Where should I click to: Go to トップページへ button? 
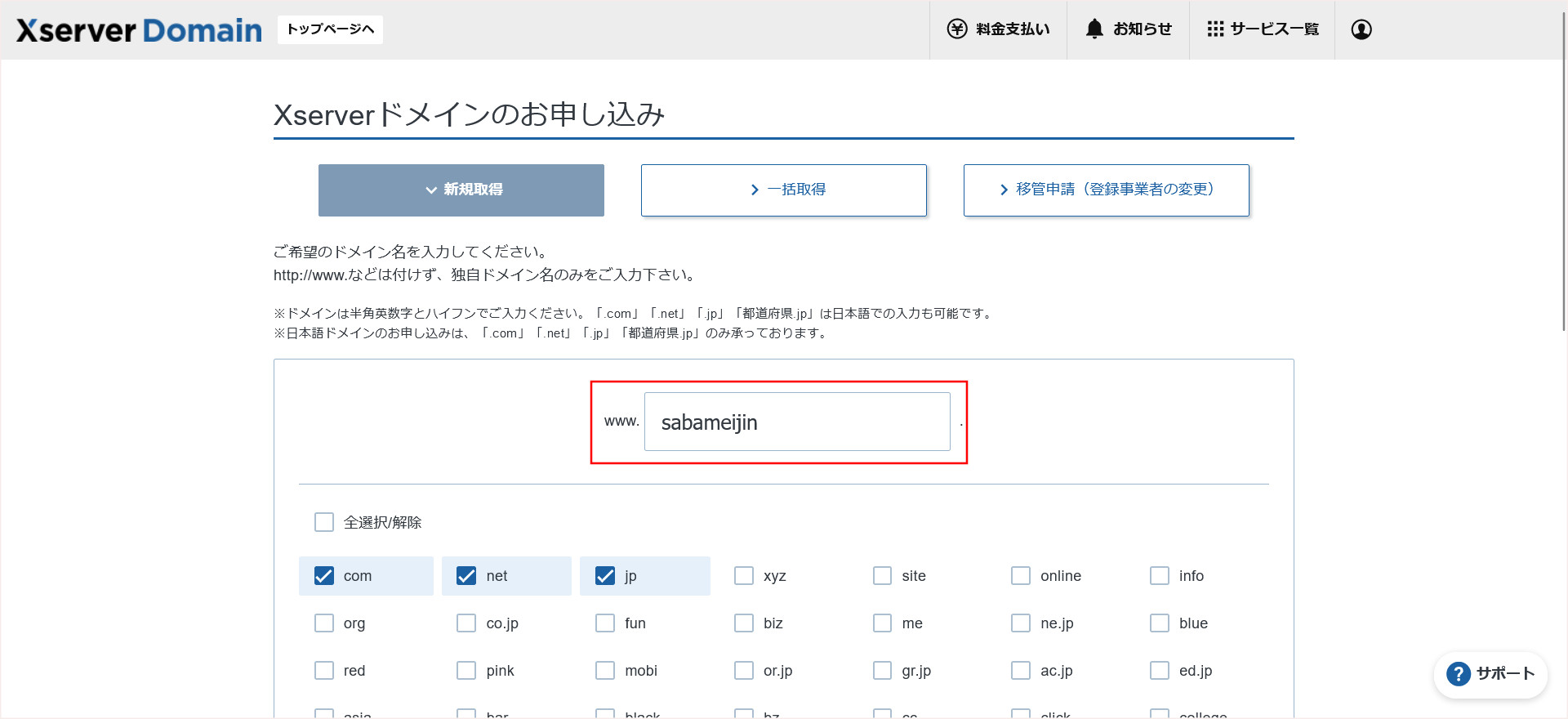[x=330, y=29]
